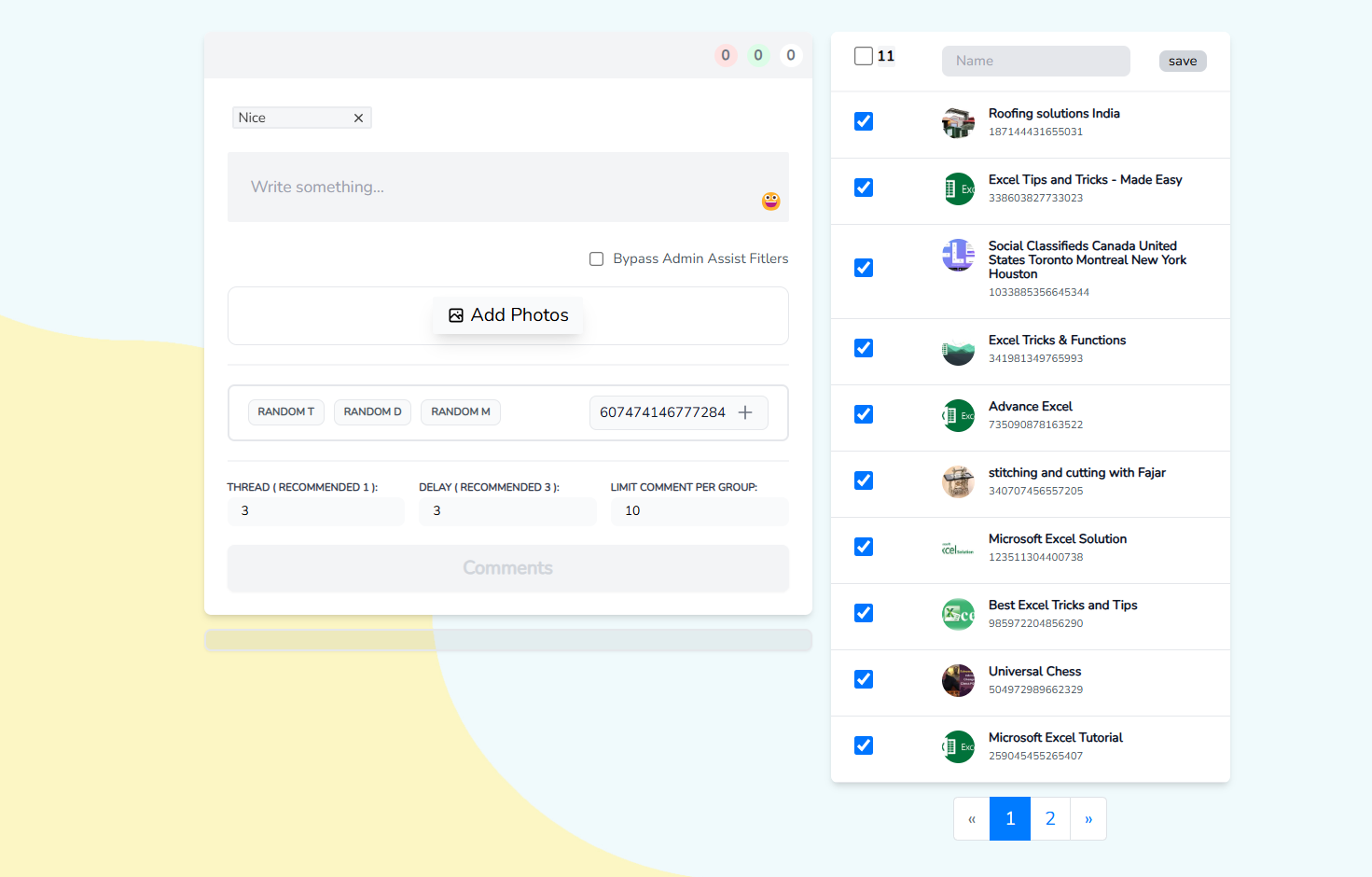Image resolution: width=1372 pixels, height=877 pixels.
Task: Click the plus icon beside group ID
Action: [x=745, y=412]
